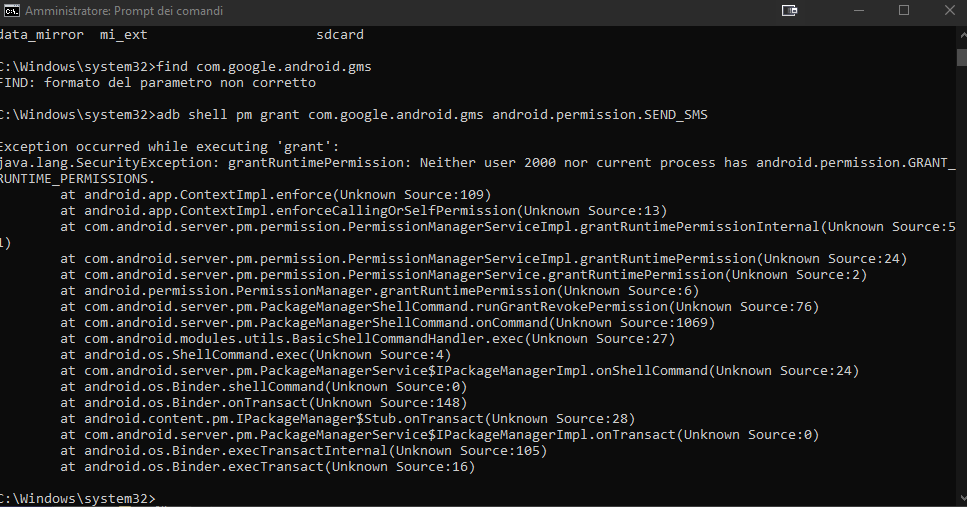Screen dimensions: 967x507
Task: Click the empty scrollbar track below thumb
Action: click(962, 278)
